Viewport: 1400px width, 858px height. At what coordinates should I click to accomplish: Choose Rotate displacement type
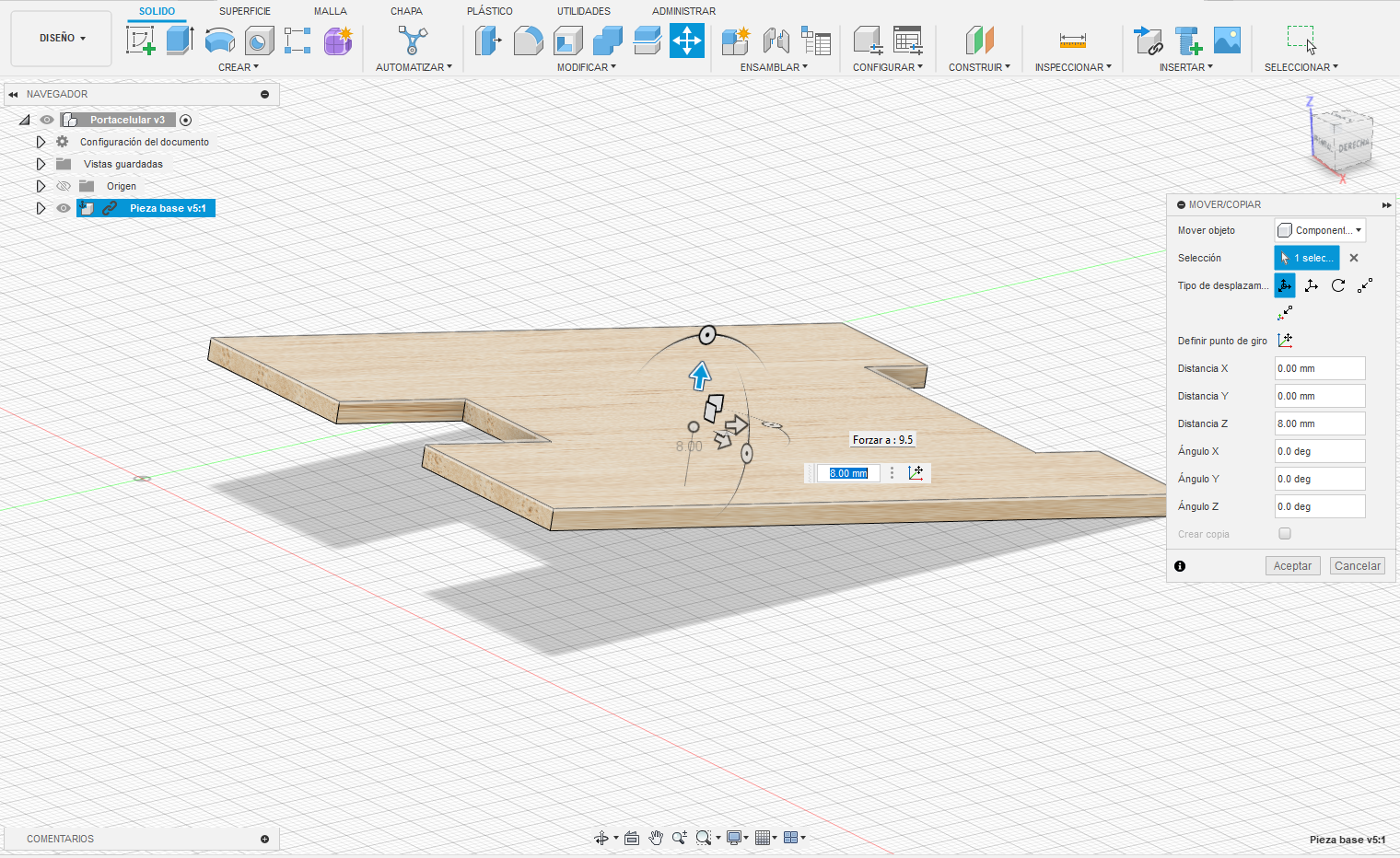coord(1338,285)
